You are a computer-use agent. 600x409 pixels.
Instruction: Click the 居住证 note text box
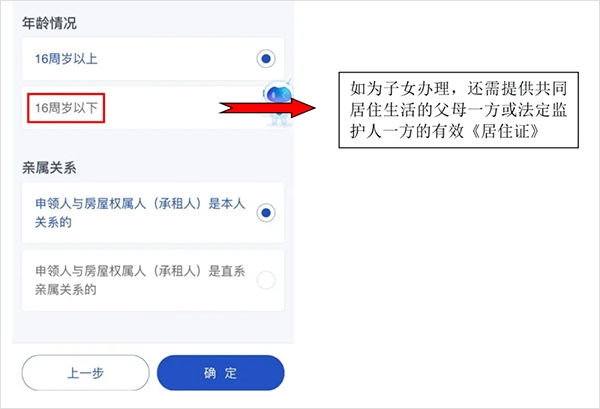pos(458,110)
